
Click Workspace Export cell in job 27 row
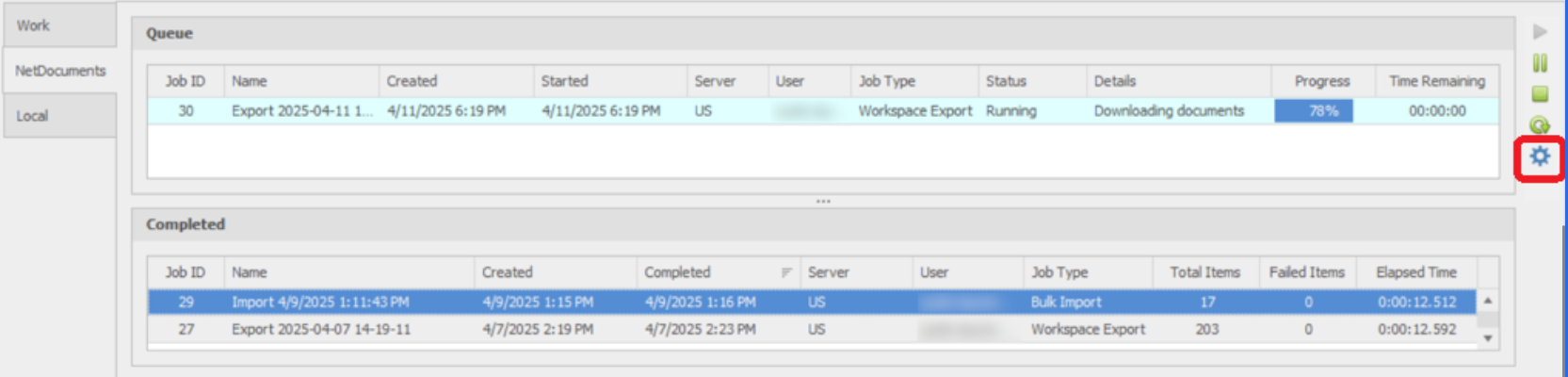1088,330
